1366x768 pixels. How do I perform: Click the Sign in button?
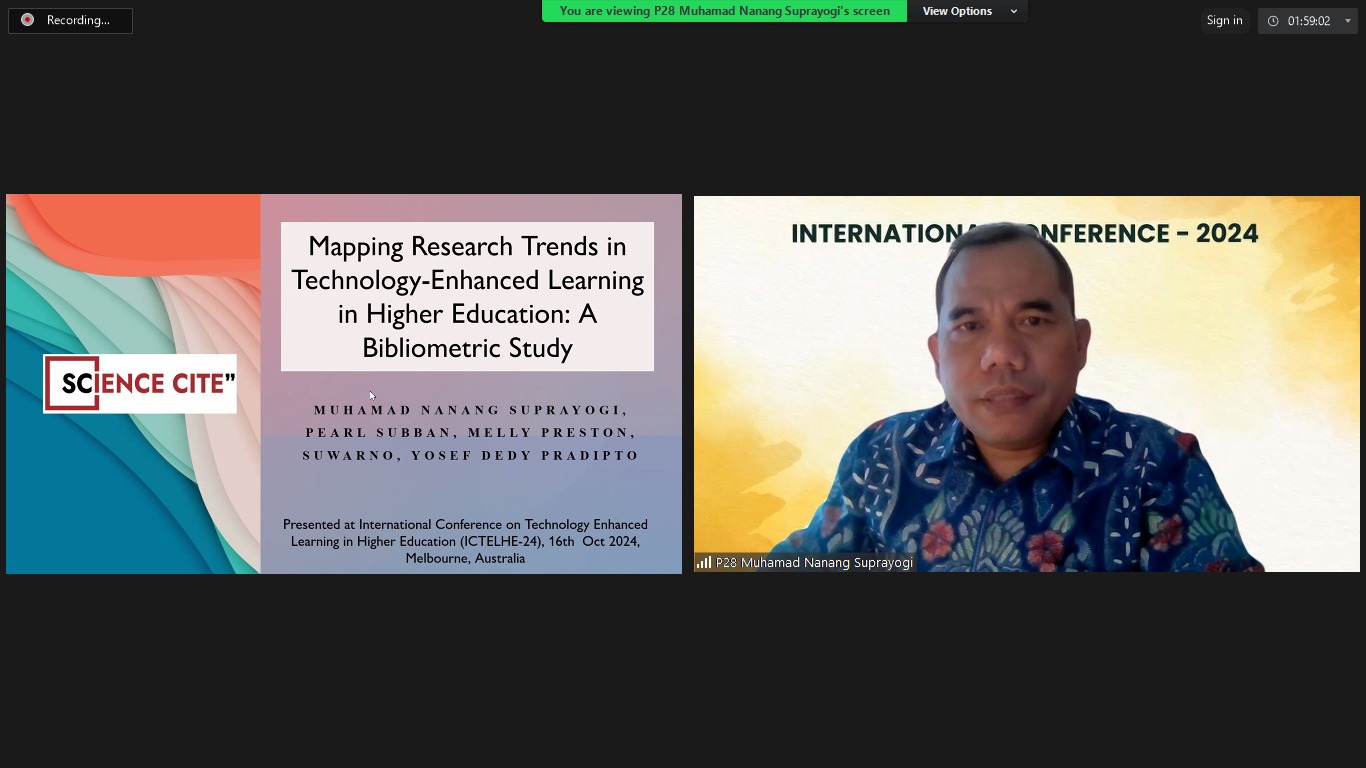pyautogui.click(x=1224, y=20)
